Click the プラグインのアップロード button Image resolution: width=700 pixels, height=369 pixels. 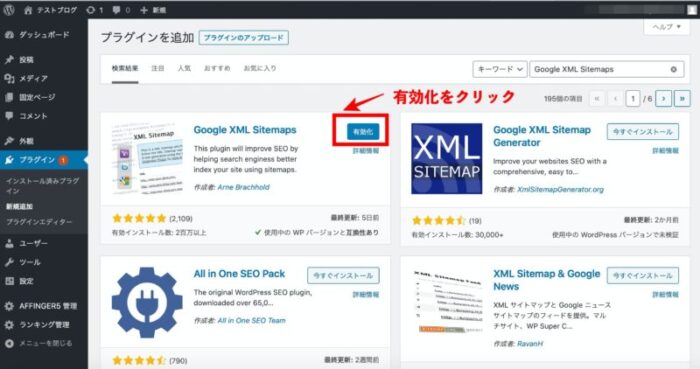point(244,38)
